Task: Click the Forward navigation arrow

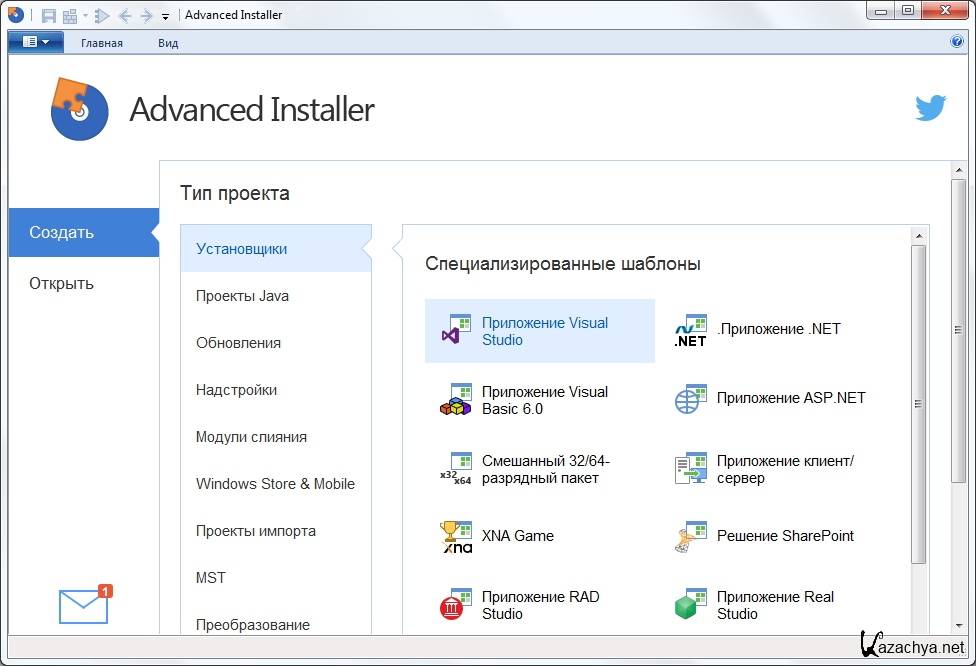Action: [x=147, y=15]
